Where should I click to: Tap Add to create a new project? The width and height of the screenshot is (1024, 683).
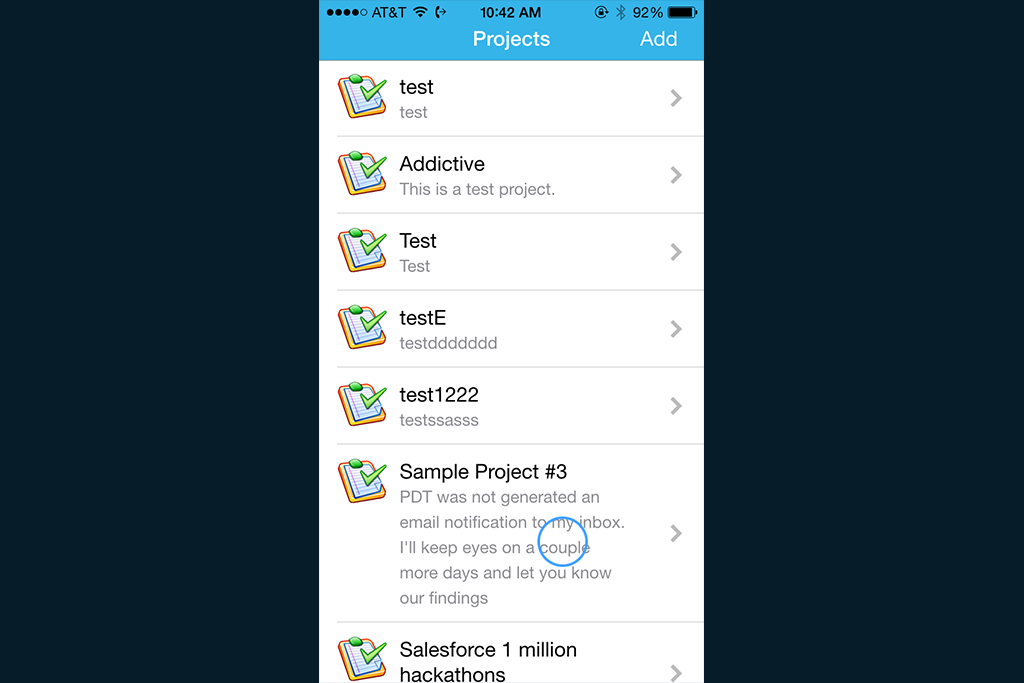658,39
